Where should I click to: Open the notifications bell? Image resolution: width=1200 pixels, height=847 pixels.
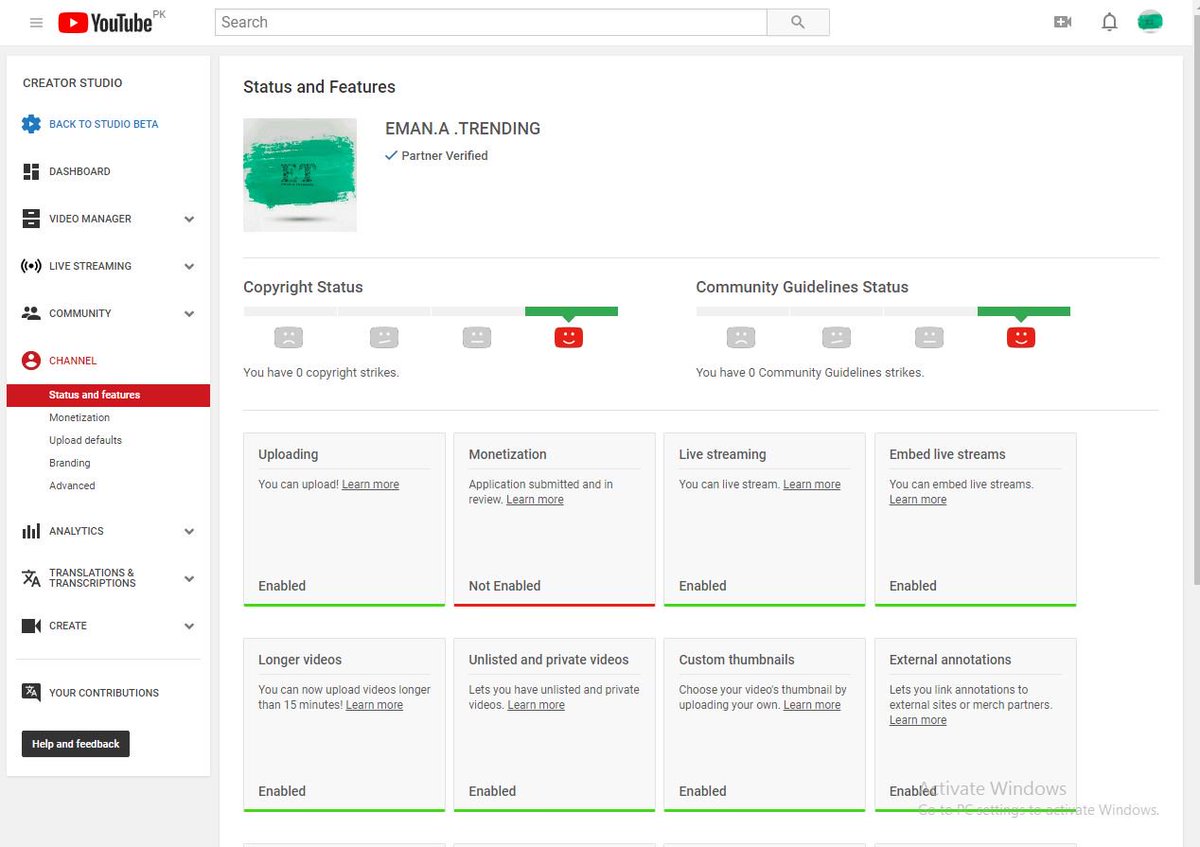click(x=1109, y=22)
